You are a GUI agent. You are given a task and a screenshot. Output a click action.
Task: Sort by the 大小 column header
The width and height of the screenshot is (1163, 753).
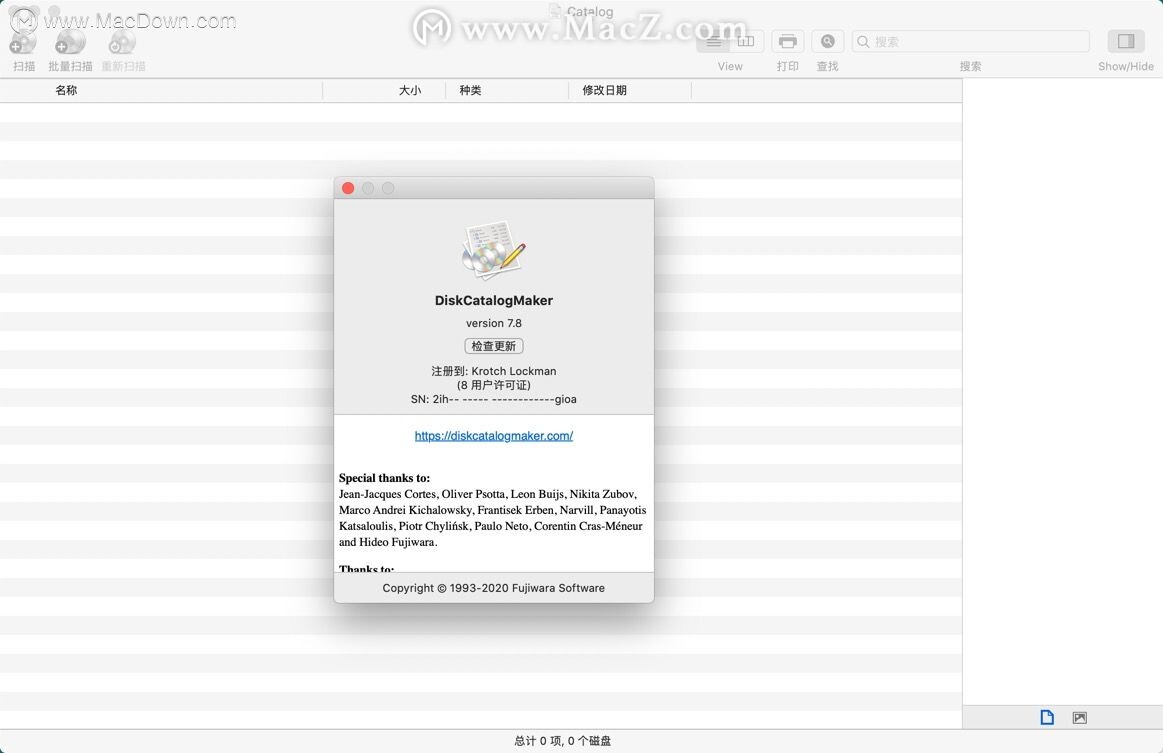409,90
